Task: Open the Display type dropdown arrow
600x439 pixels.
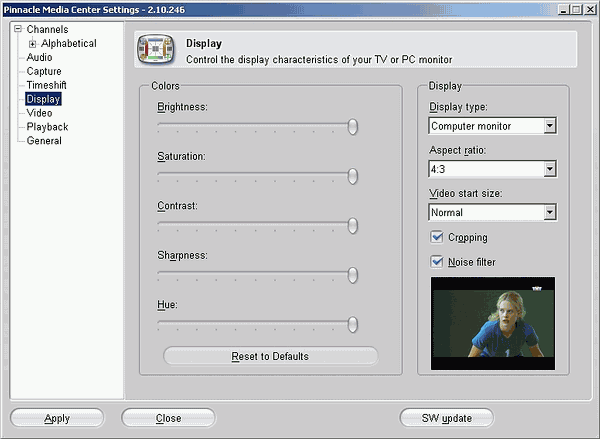Action: 550,126
